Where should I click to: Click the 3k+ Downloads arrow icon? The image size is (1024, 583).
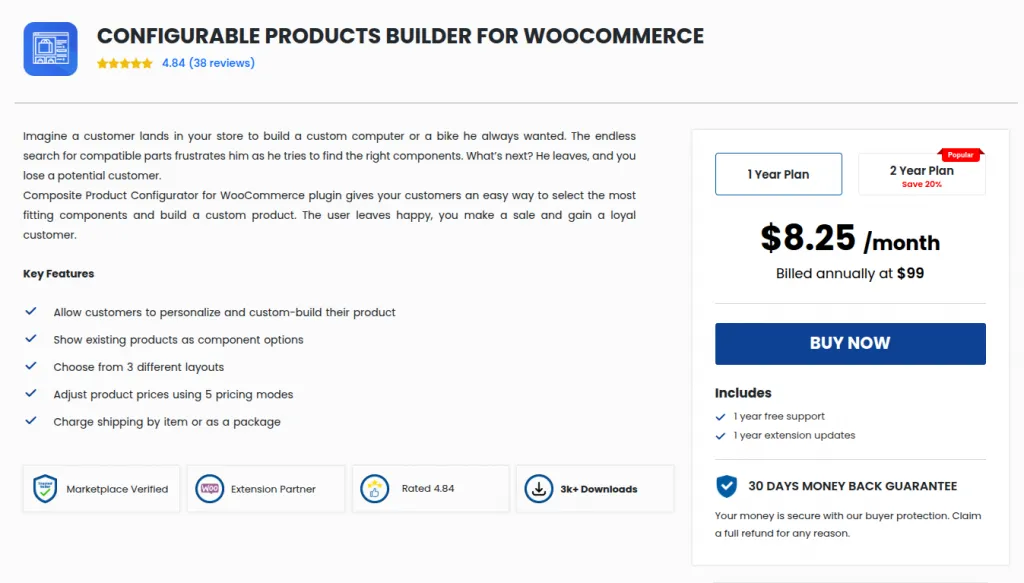coord(538,489)
